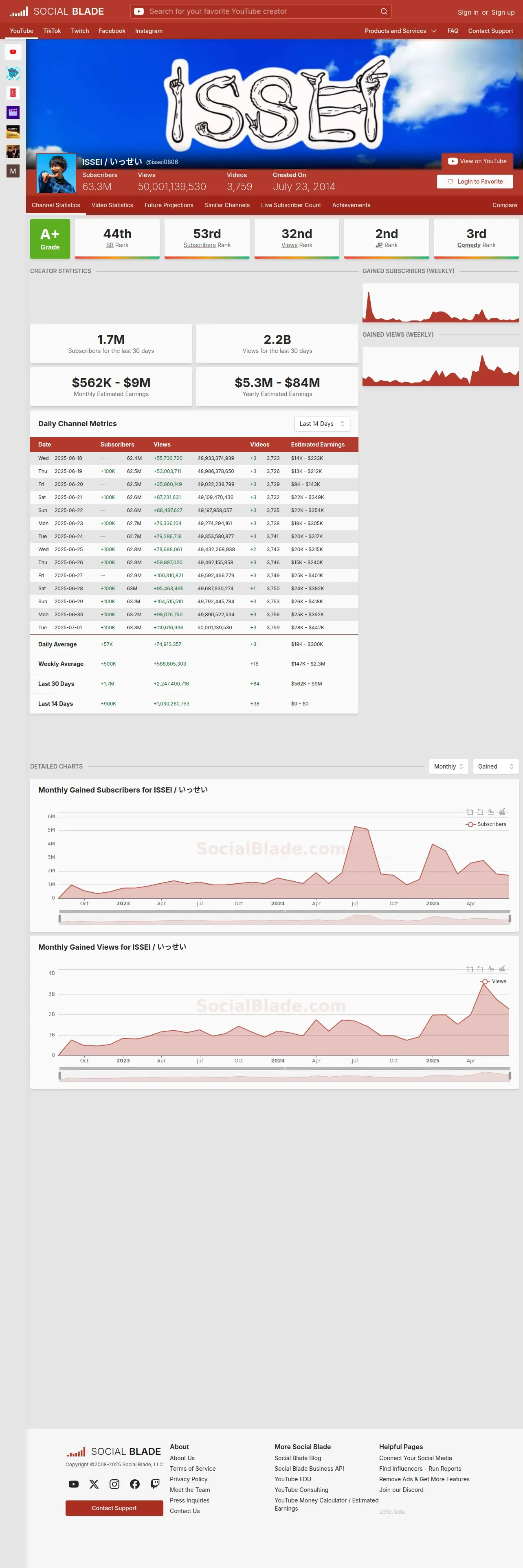
Task: Click the View on YouTube button
Action: (x=477, y=161)
